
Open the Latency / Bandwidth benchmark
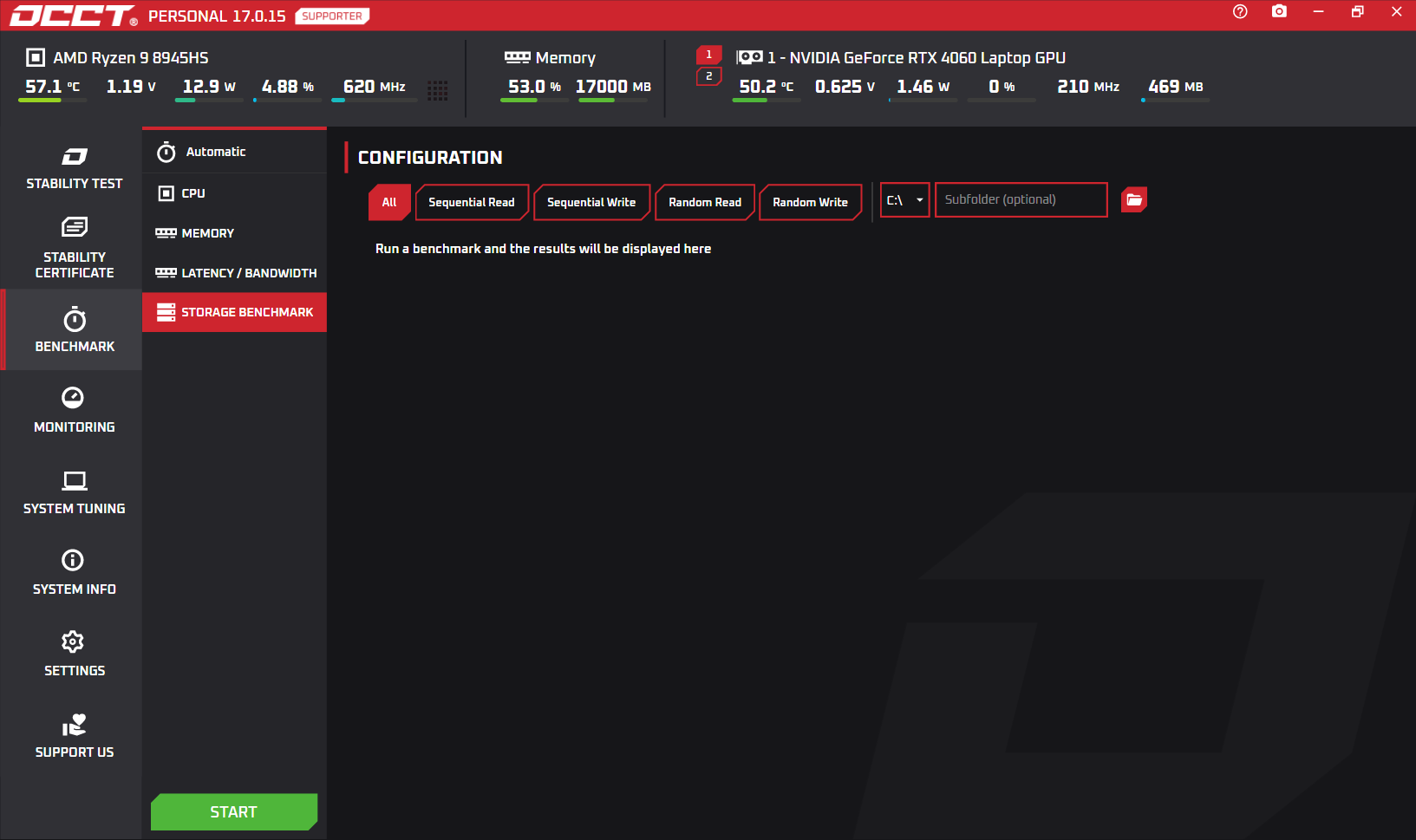(234, 273)
